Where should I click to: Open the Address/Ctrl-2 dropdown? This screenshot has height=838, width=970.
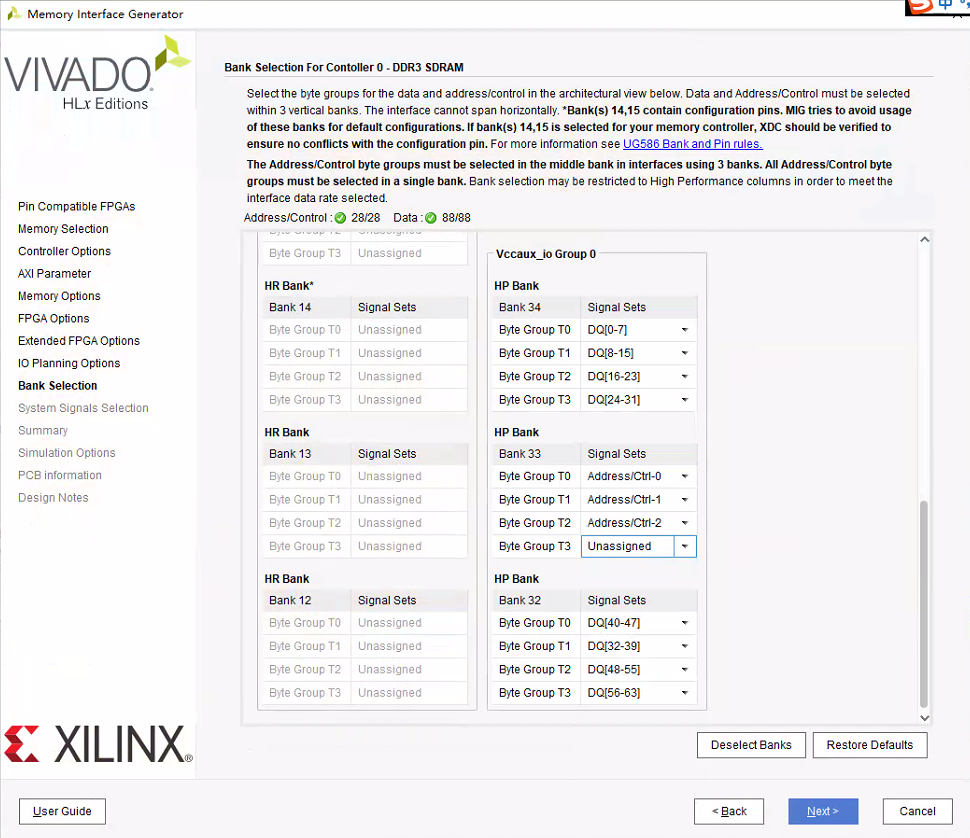point(683,522)
